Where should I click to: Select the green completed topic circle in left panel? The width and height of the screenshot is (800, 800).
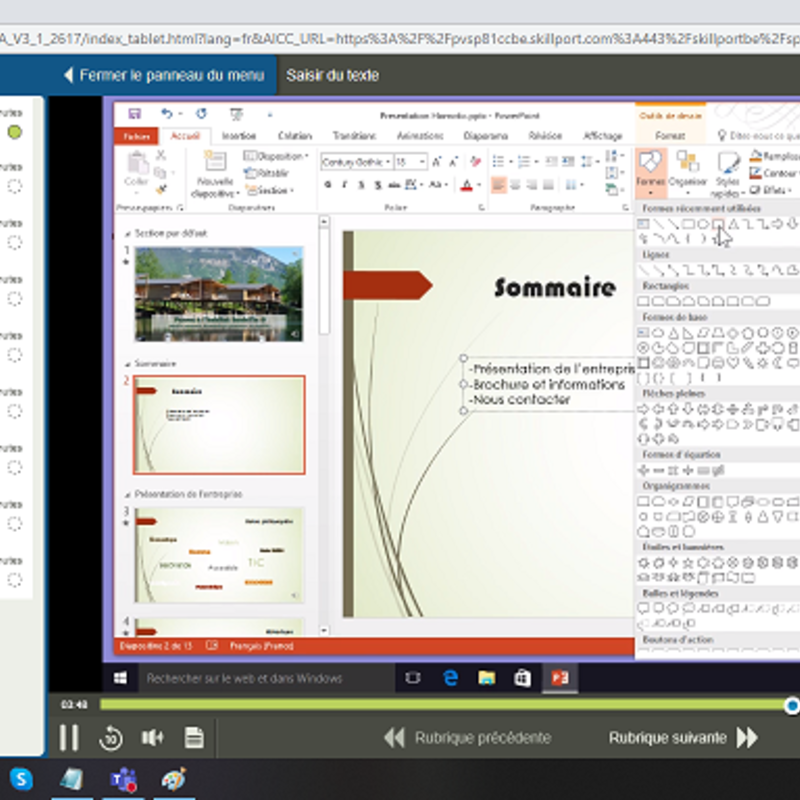click(15, 133)
